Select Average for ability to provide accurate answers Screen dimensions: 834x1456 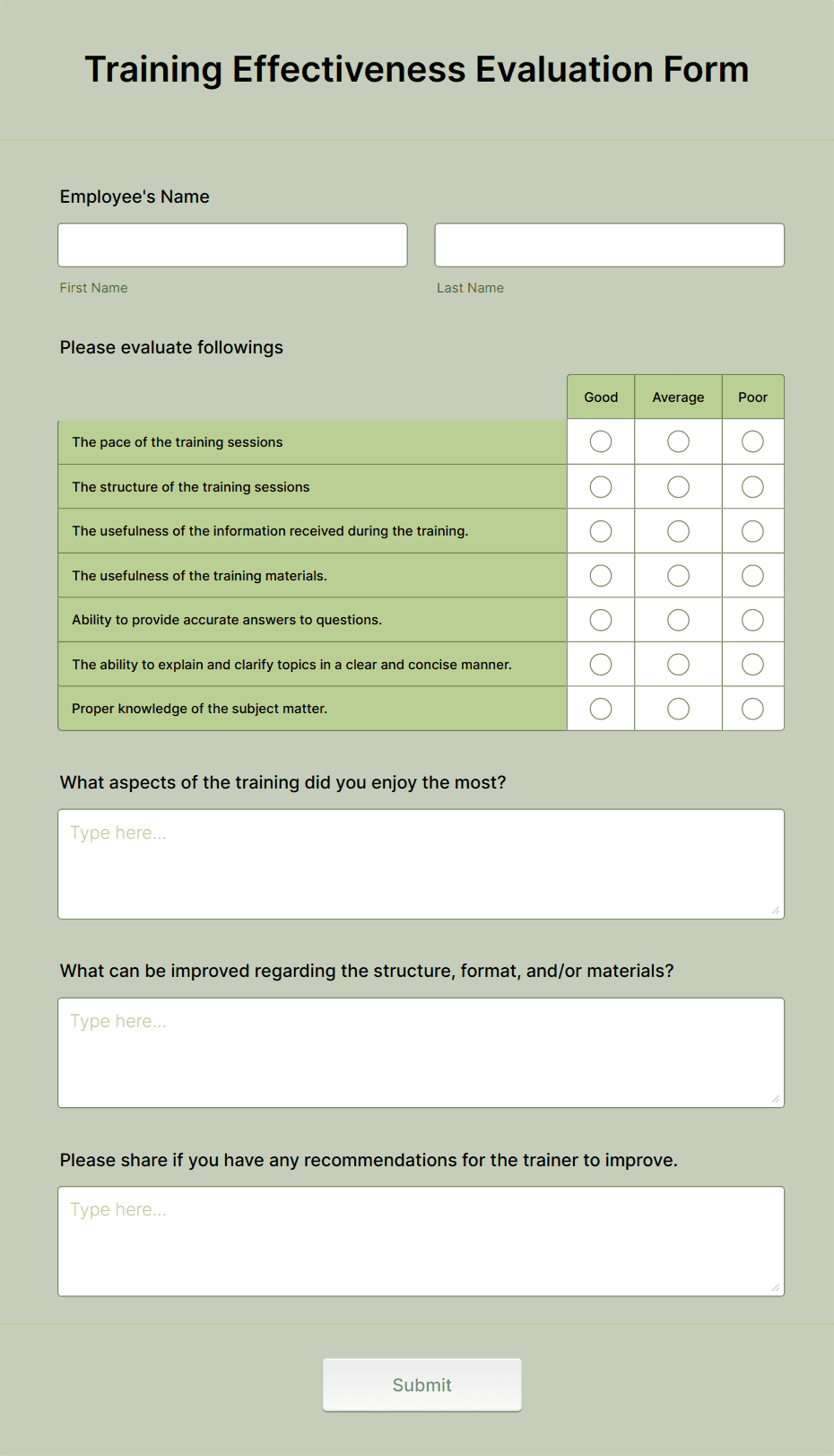click(677, 619)
